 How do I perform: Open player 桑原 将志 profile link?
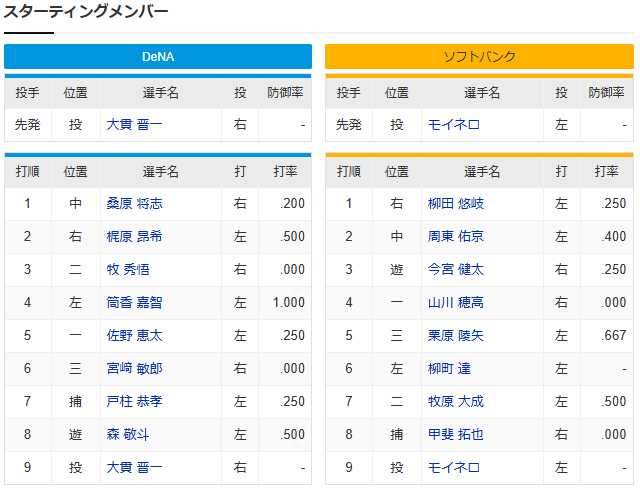point(134,203)
